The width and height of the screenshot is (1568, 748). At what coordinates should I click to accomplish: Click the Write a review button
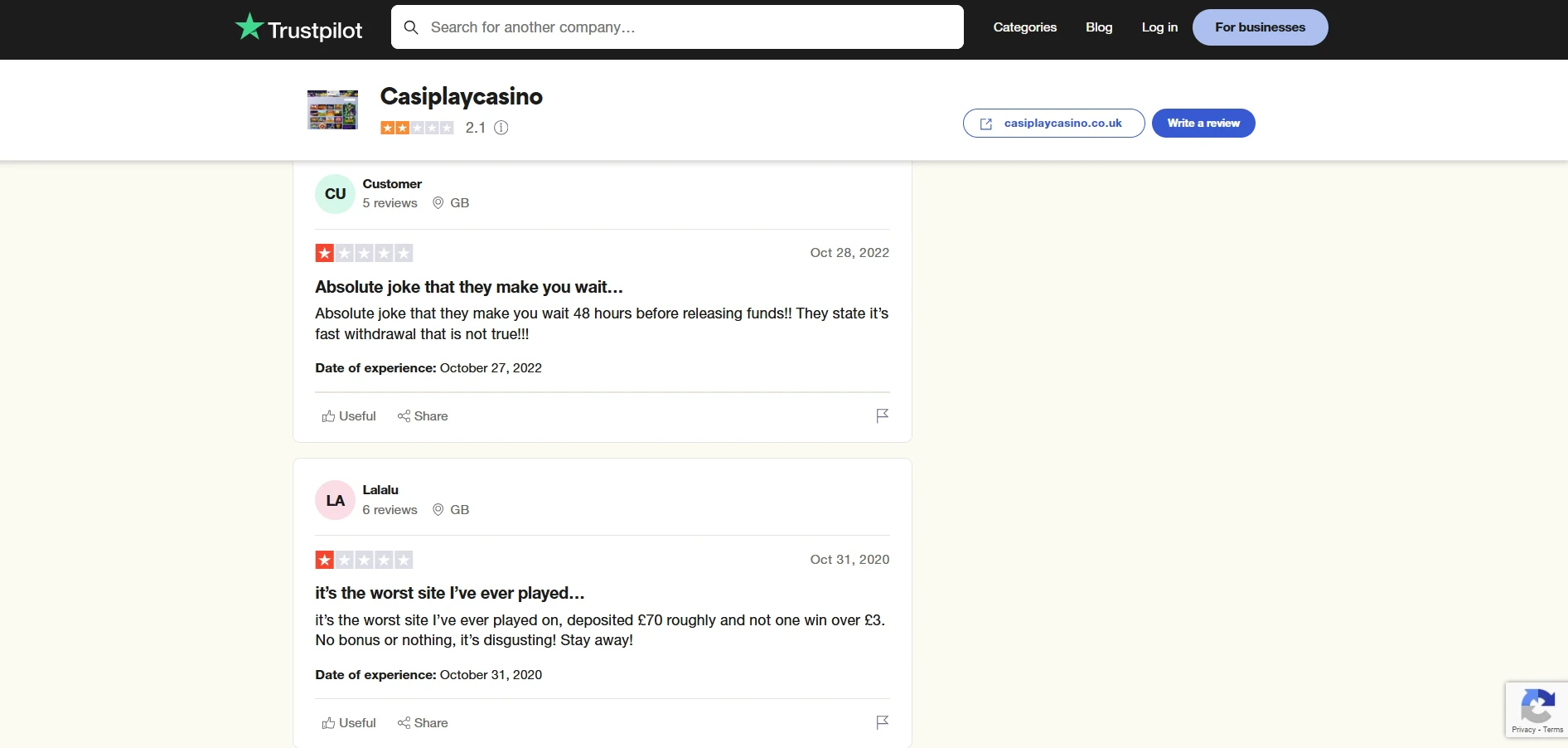click(1203, 123)
